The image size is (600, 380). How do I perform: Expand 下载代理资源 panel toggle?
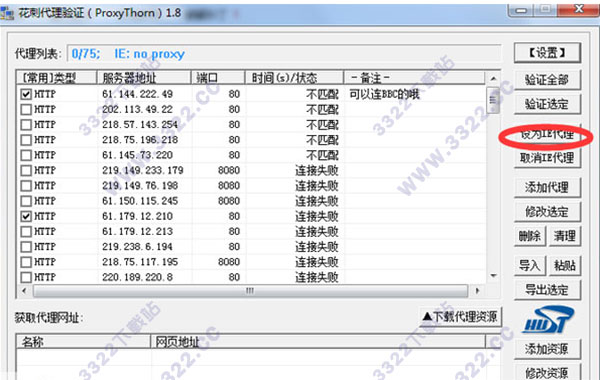[x=460, y=317]
